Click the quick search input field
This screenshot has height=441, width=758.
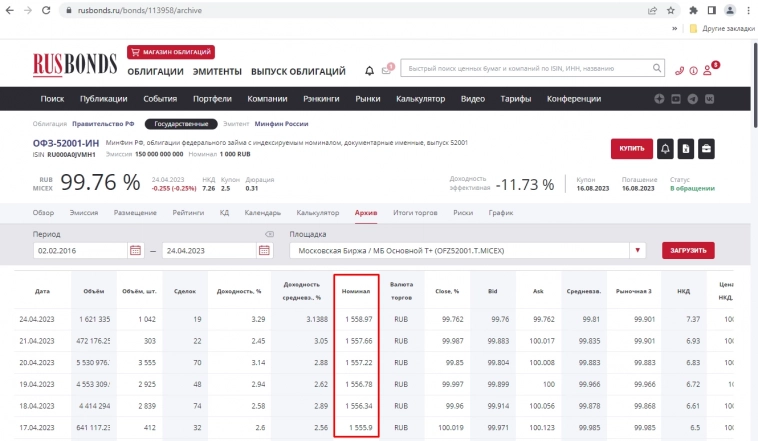point(520,70)
